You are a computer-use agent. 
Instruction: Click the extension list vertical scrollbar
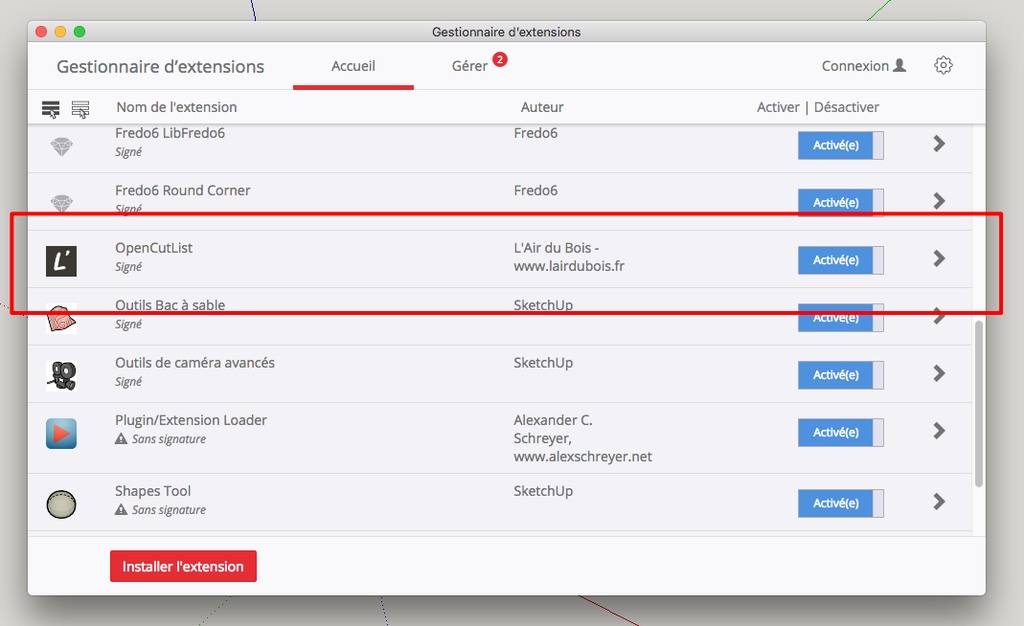978,404
